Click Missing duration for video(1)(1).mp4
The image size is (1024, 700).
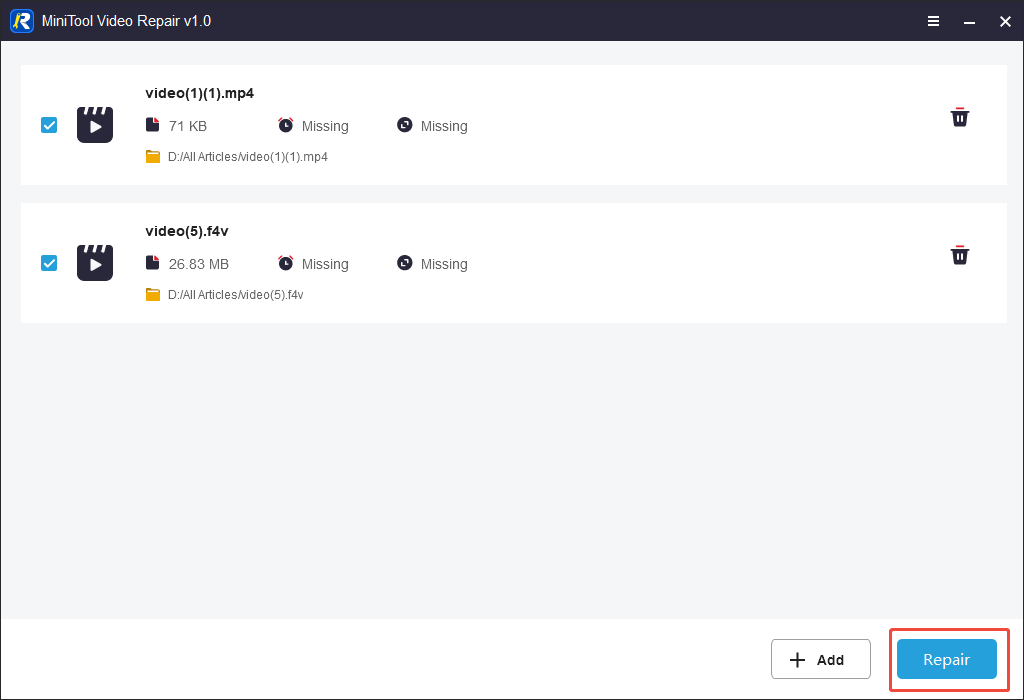pyautogui.click(x=325, y=126)
